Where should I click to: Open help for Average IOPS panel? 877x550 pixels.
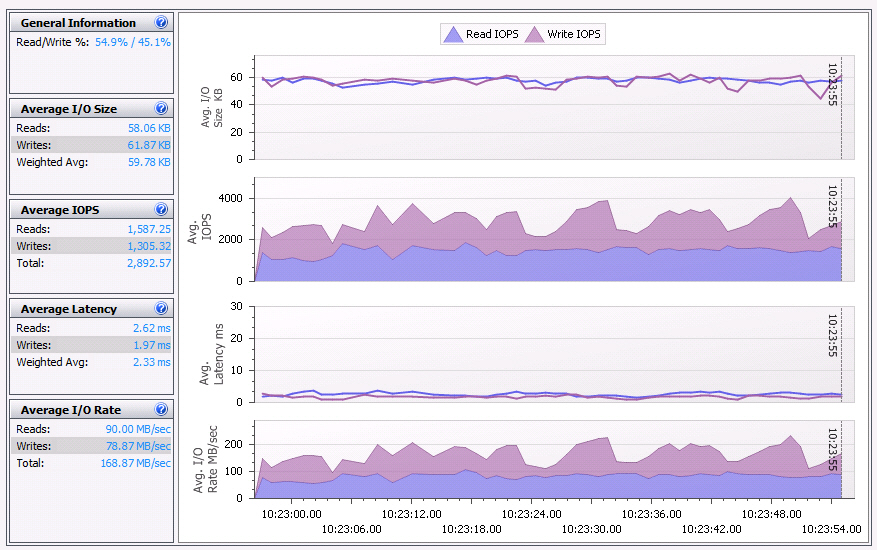161,209
